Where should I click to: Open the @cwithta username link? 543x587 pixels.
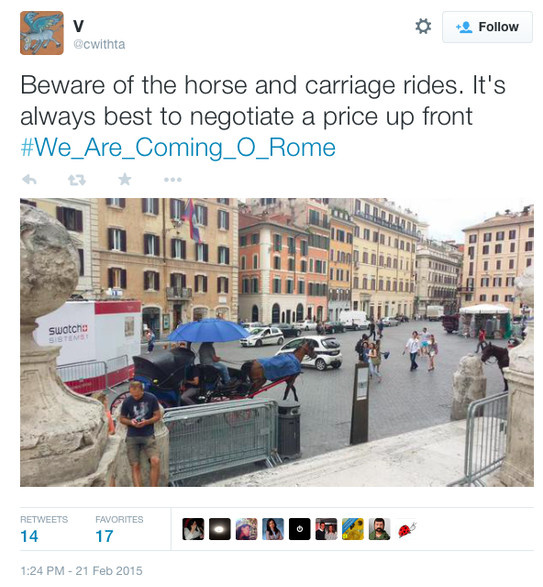[99, 44]
